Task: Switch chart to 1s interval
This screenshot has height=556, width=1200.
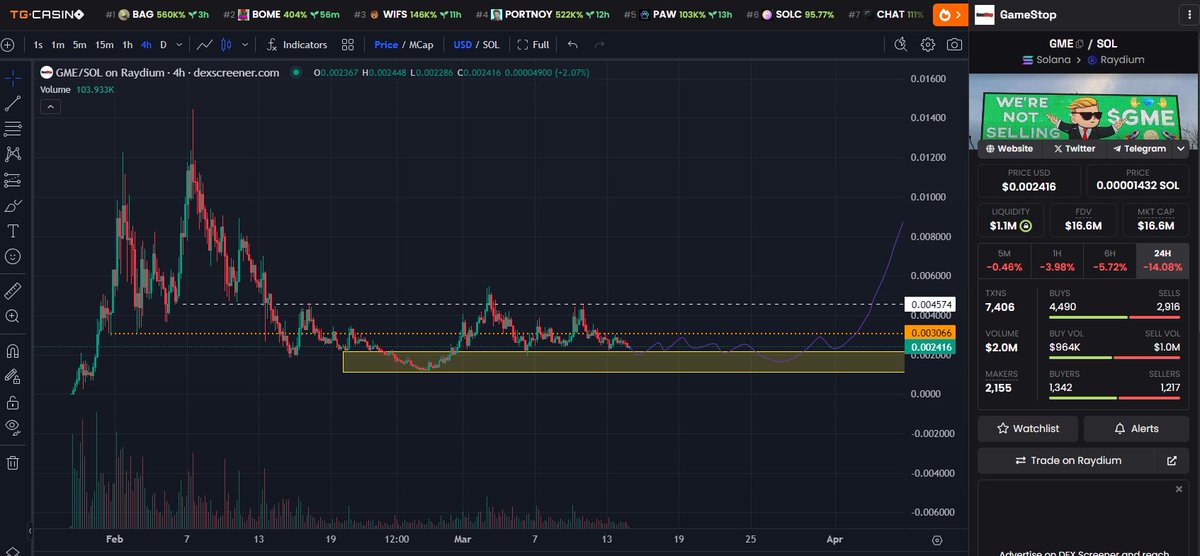Action: (38, 45)
